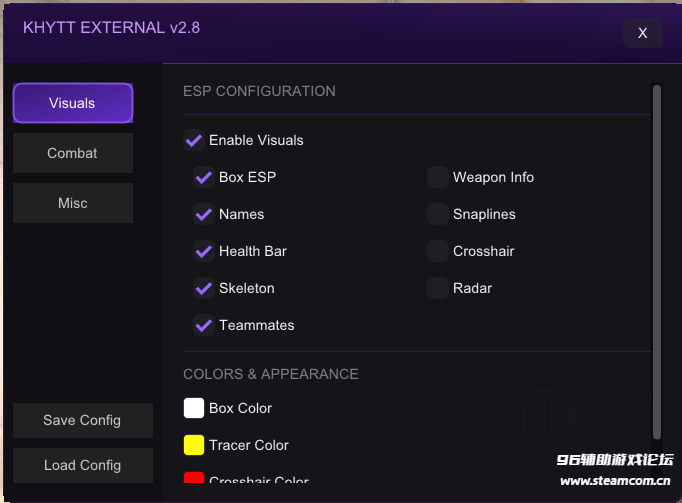Enable the Weapon Info checkbox
Screen dimensions: 682x503
coord(437,178)
